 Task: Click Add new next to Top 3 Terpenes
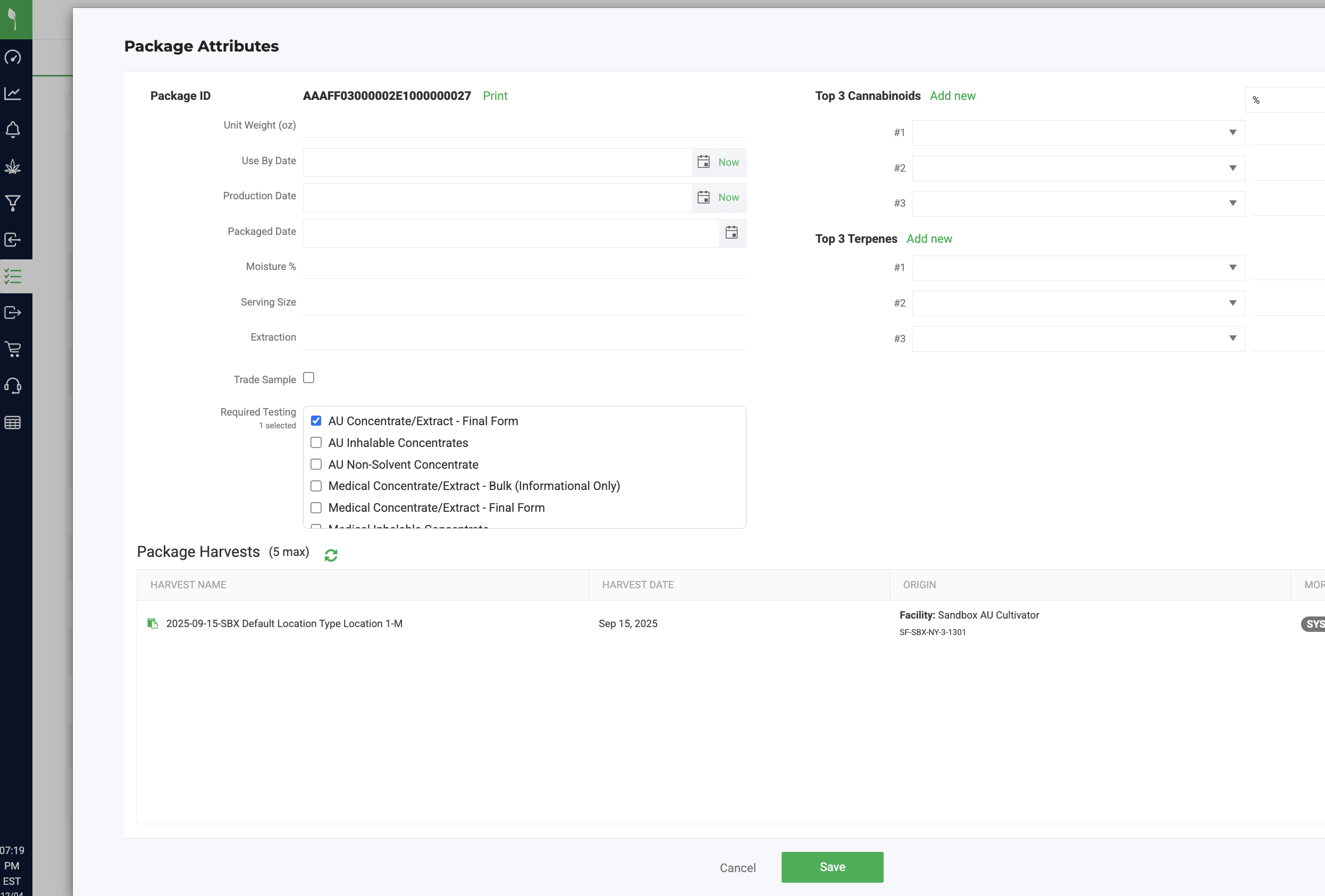929,239
